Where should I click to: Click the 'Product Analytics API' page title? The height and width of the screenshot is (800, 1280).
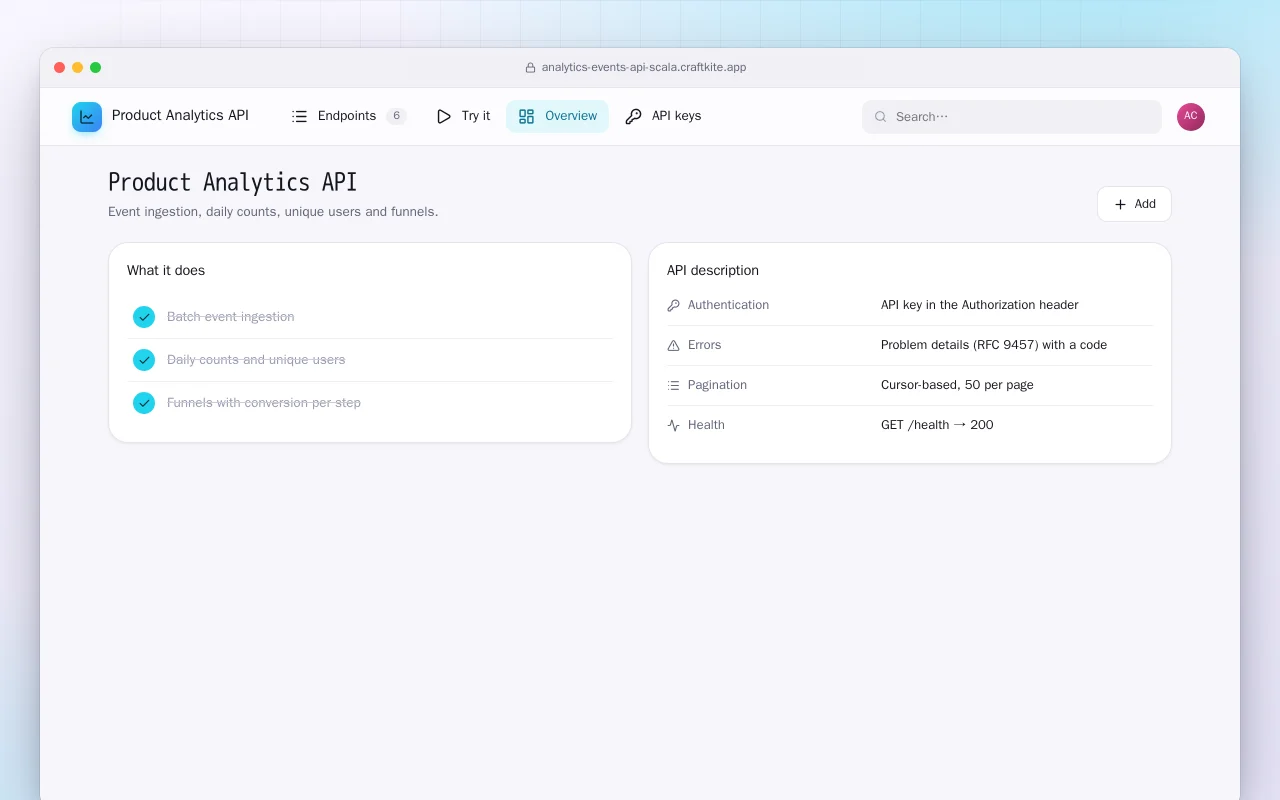[232, 182]
